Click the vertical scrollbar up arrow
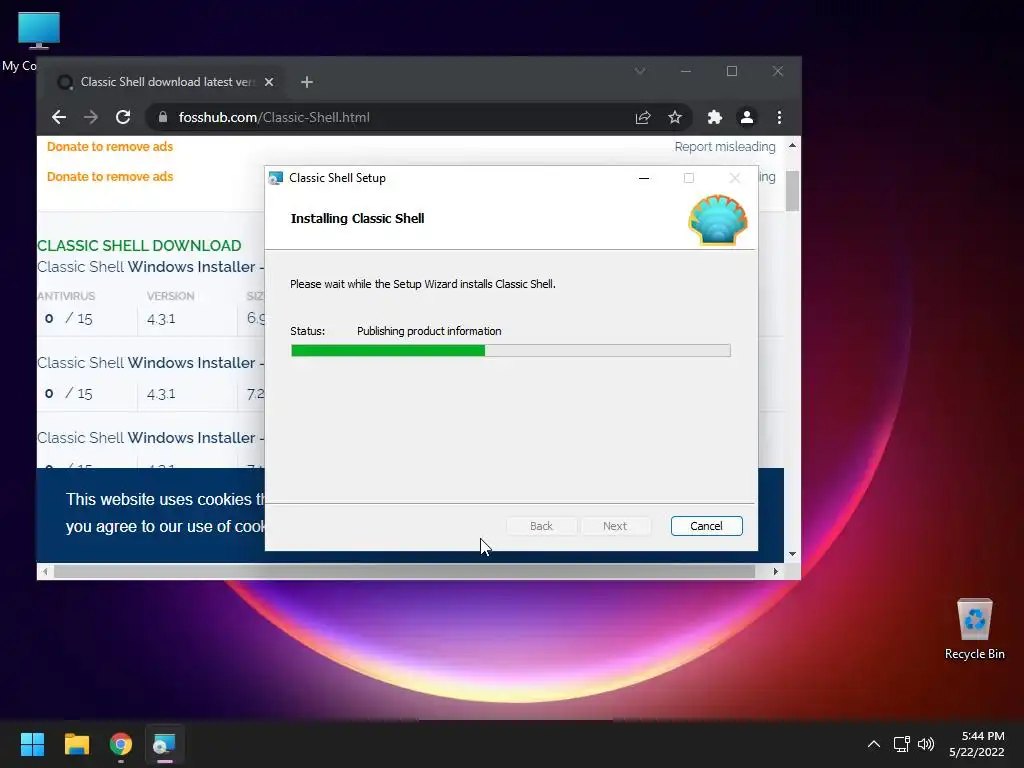This screenshot has height=768, width=1024. coord(792,146)
